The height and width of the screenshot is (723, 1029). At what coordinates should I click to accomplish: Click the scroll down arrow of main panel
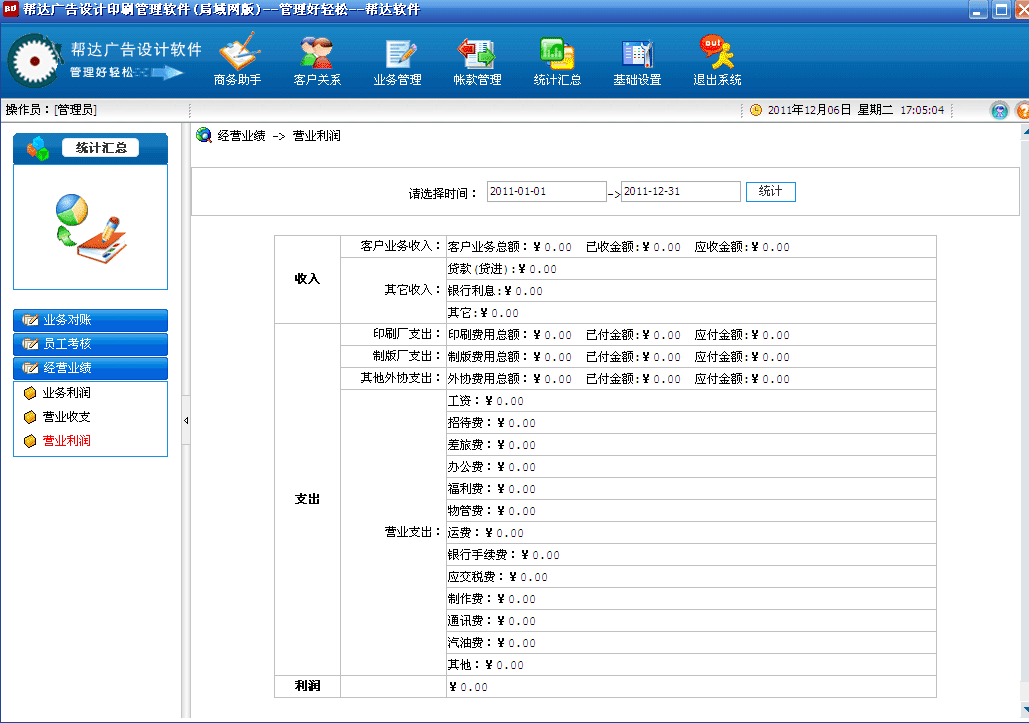[x=1025, y=709]
